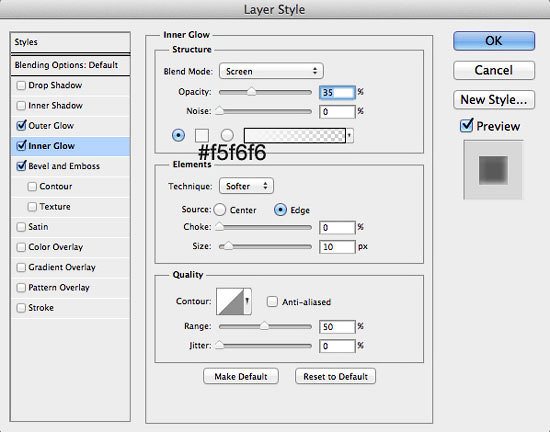Viewport: 550px width, 432px height.
Task: Click the Jitter slider handle
Action: pyautogui.click(x=219, y=346)
